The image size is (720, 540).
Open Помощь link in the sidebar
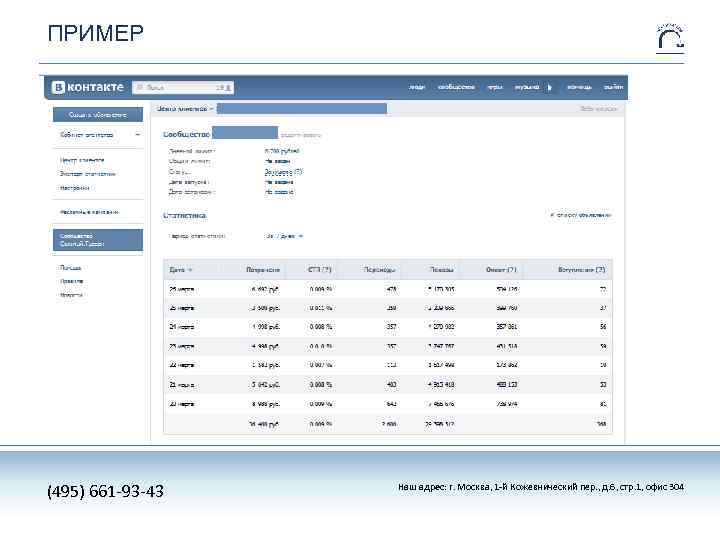tap(70, 268)
